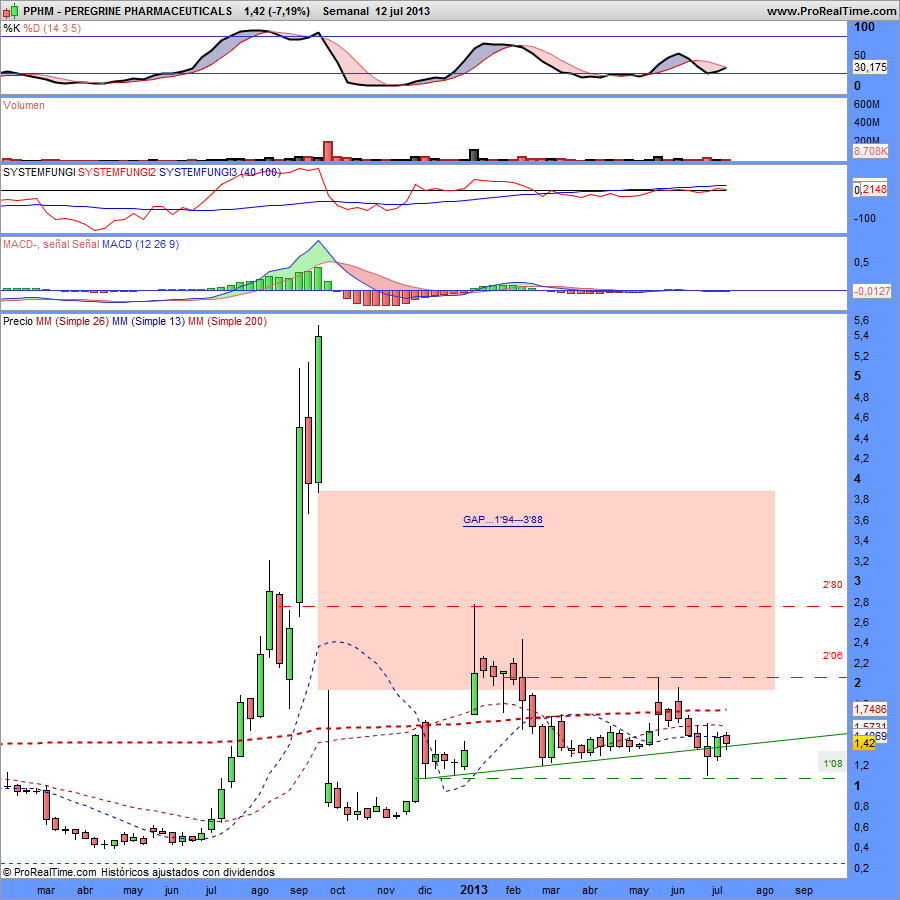Click the 2'80 resistance level label
The width and height of the screenshot is (900, 900).
click(x=832, y=585)
